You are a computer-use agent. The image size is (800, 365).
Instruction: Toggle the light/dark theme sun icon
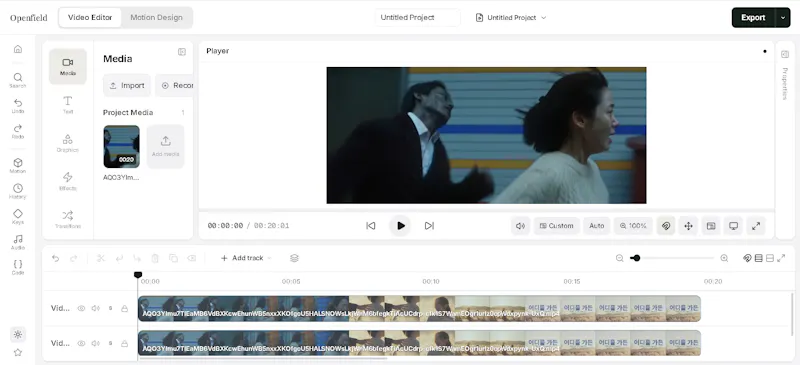pyautogui.click(x=18, y=335)
